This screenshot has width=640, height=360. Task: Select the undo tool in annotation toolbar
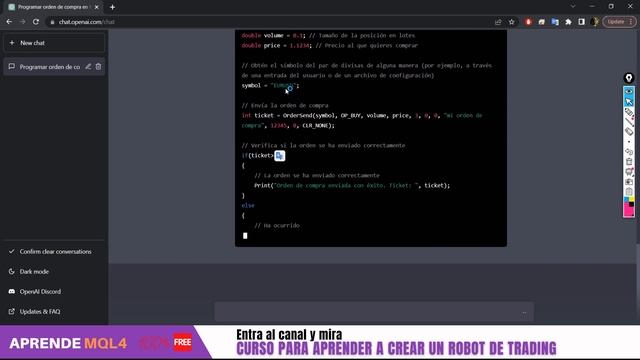(629, 152)
